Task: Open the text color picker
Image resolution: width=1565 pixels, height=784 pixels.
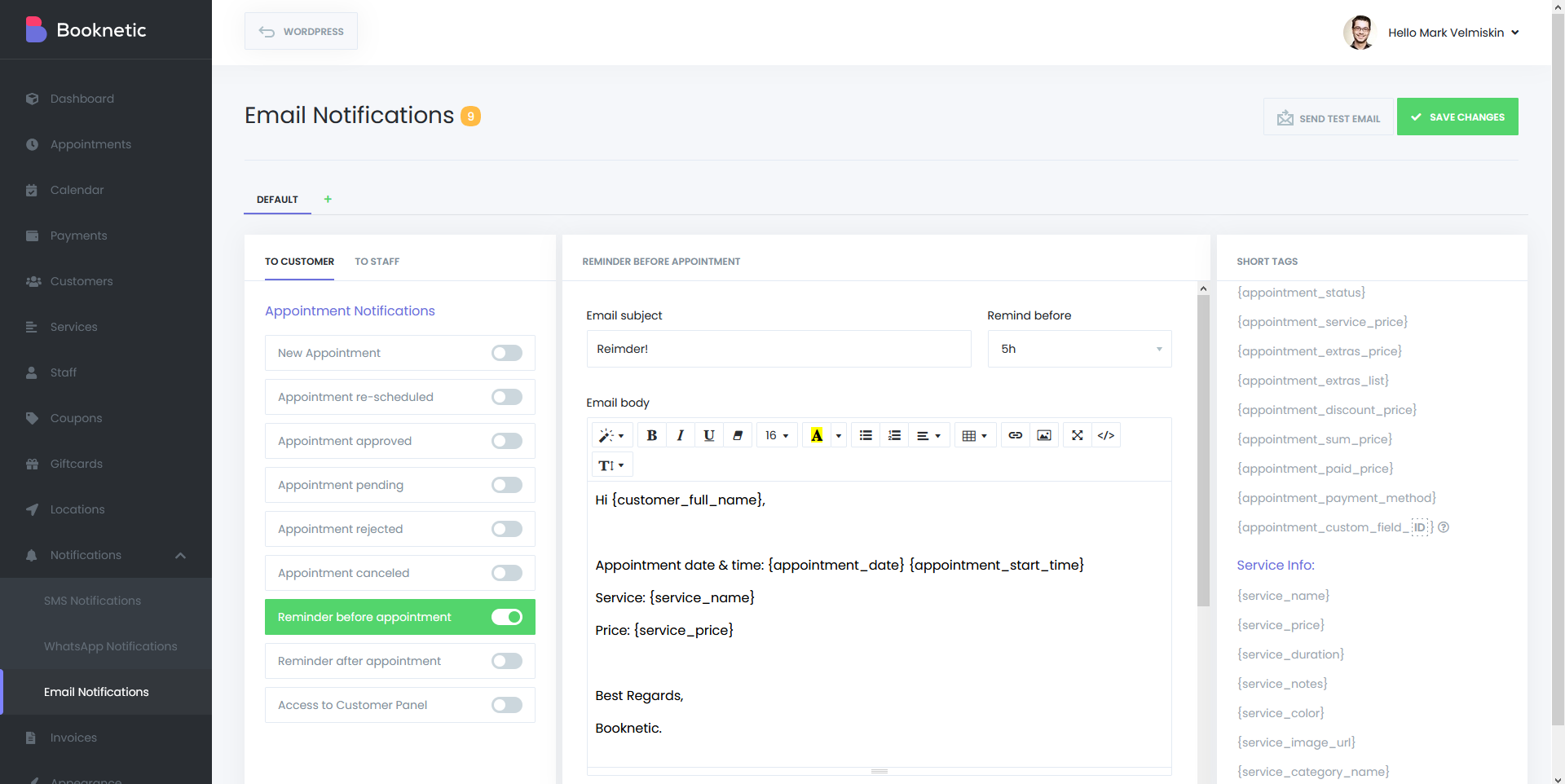Action: 818,434
